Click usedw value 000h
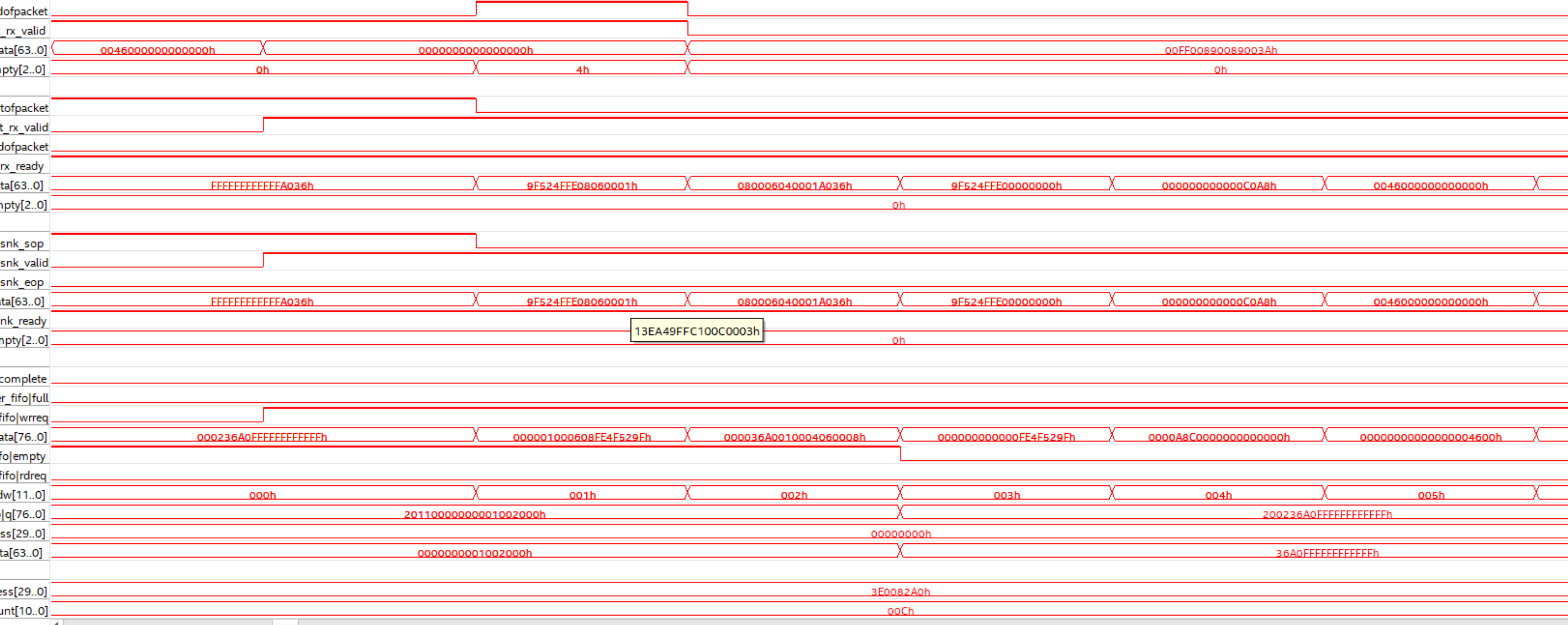This screenshot has width=1568, height=625. 262,495
